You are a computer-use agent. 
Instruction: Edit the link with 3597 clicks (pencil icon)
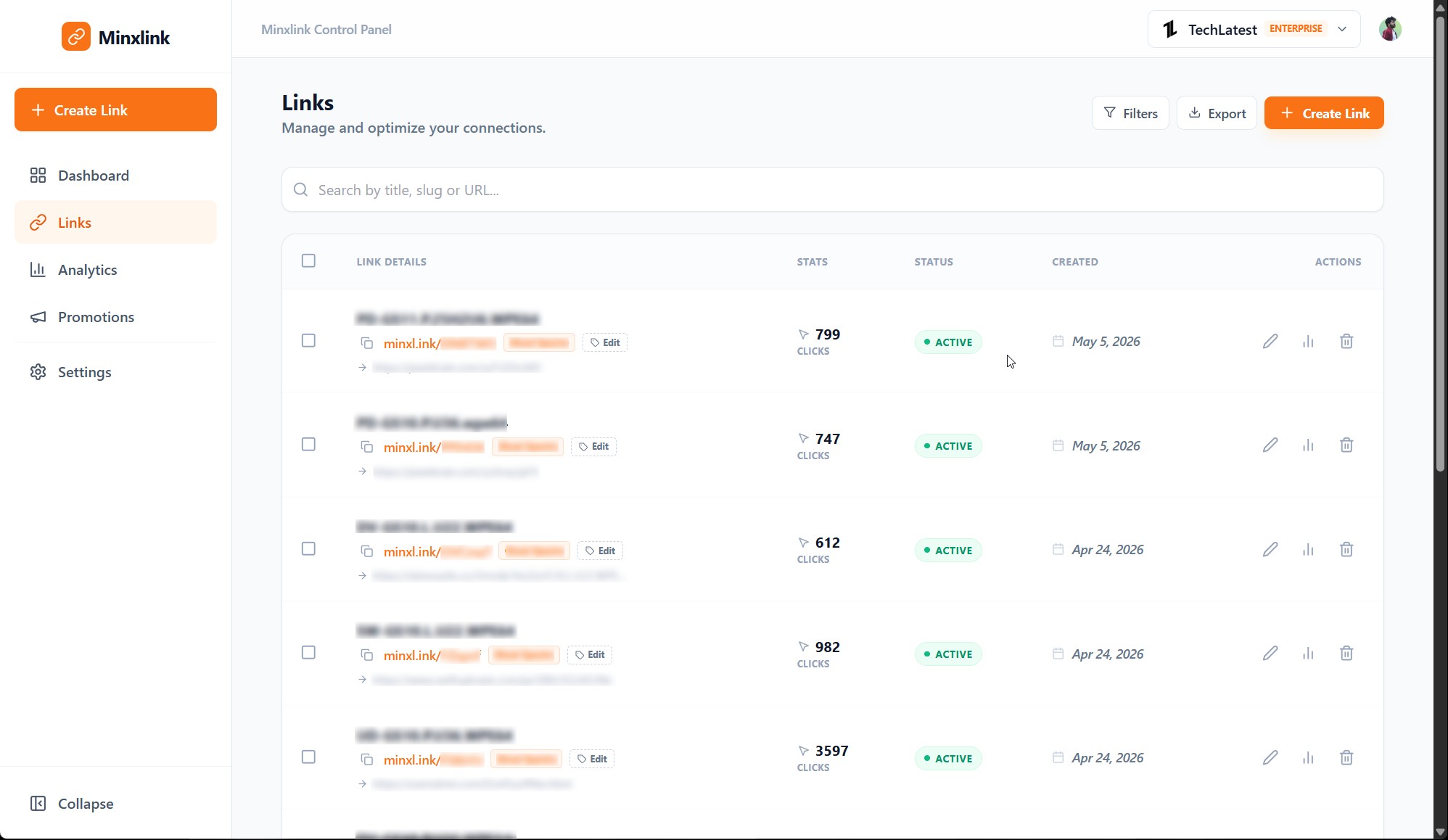pyautogui.click(x=1270, y=757)
